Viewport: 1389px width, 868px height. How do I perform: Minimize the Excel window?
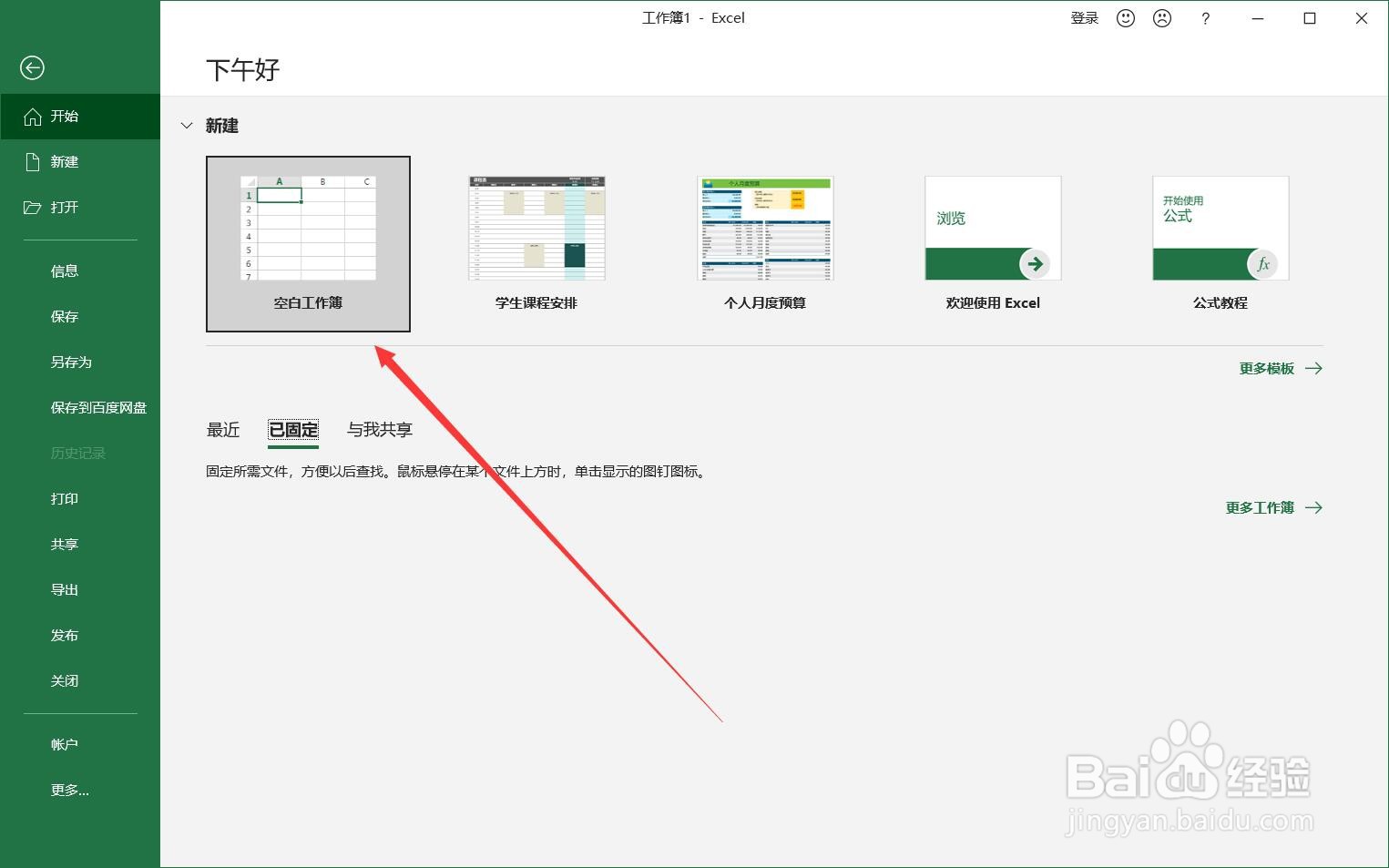(1258, 18)
